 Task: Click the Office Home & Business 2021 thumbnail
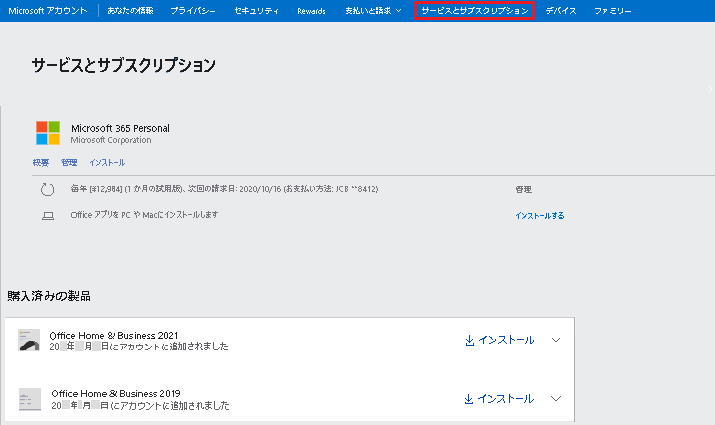[x=29, y=340]
